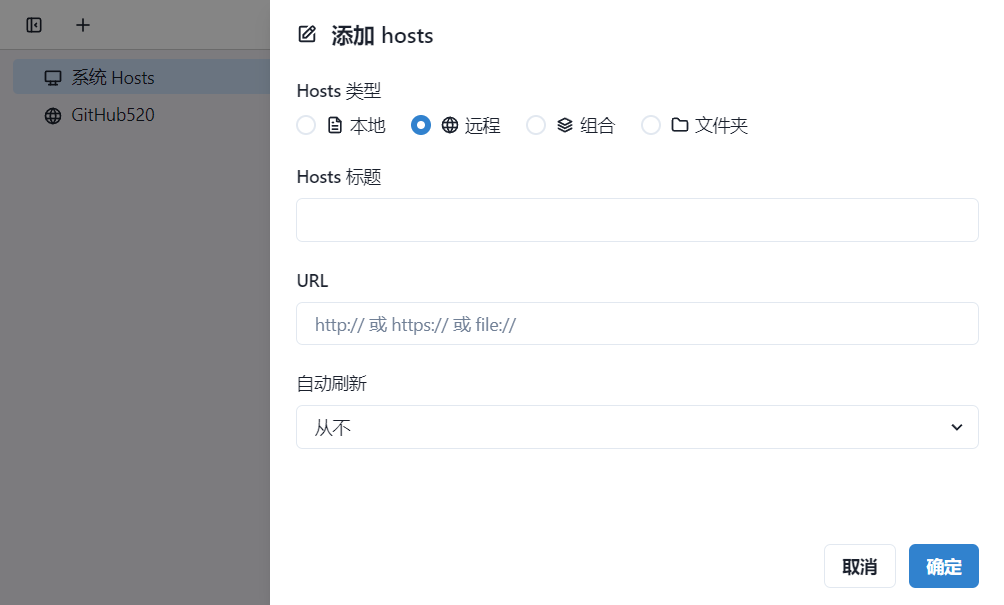
Task: Click the Hosts 标题 label
Action: click(339, 177)
